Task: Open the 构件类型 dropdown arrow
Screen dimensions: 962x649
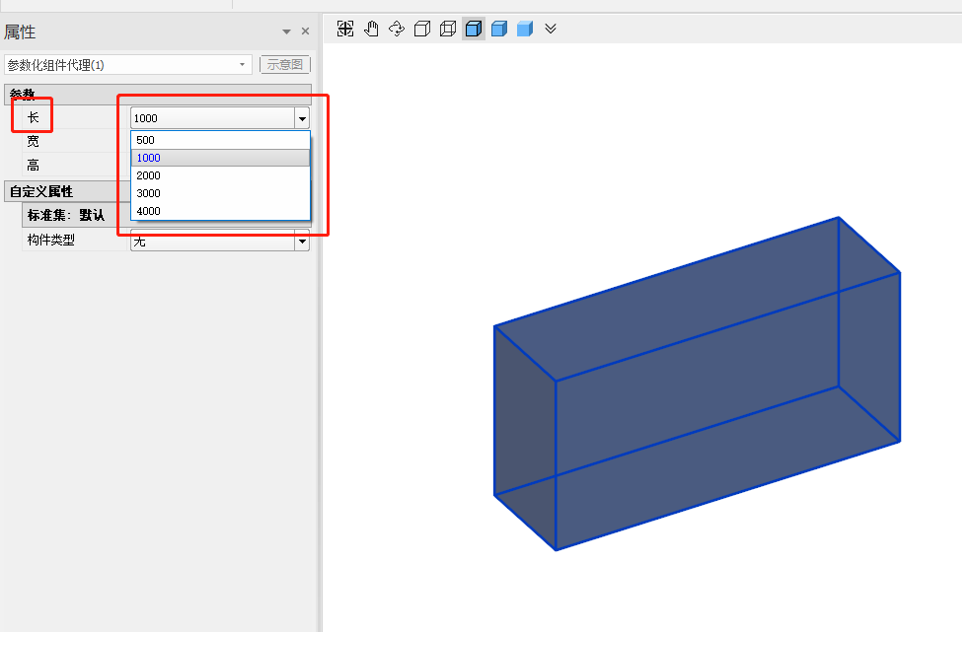Action: click(x=302, y=242)
